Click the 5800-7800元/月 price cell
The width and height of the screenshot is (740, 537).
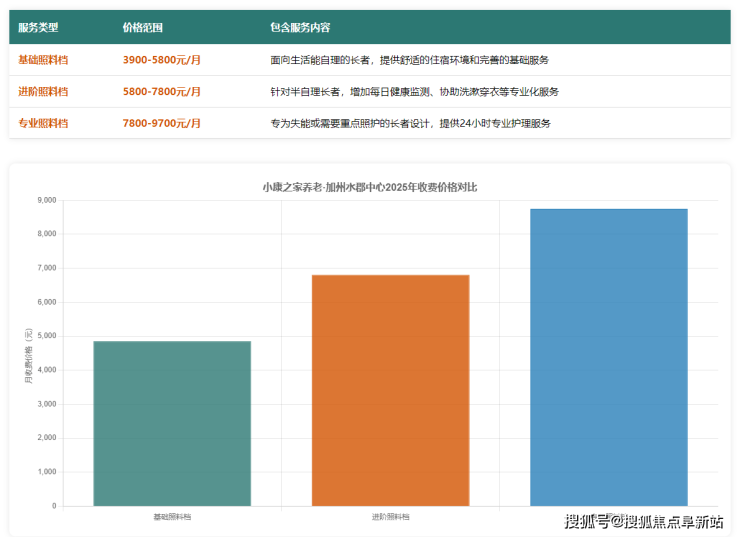(x=162, y=92)
